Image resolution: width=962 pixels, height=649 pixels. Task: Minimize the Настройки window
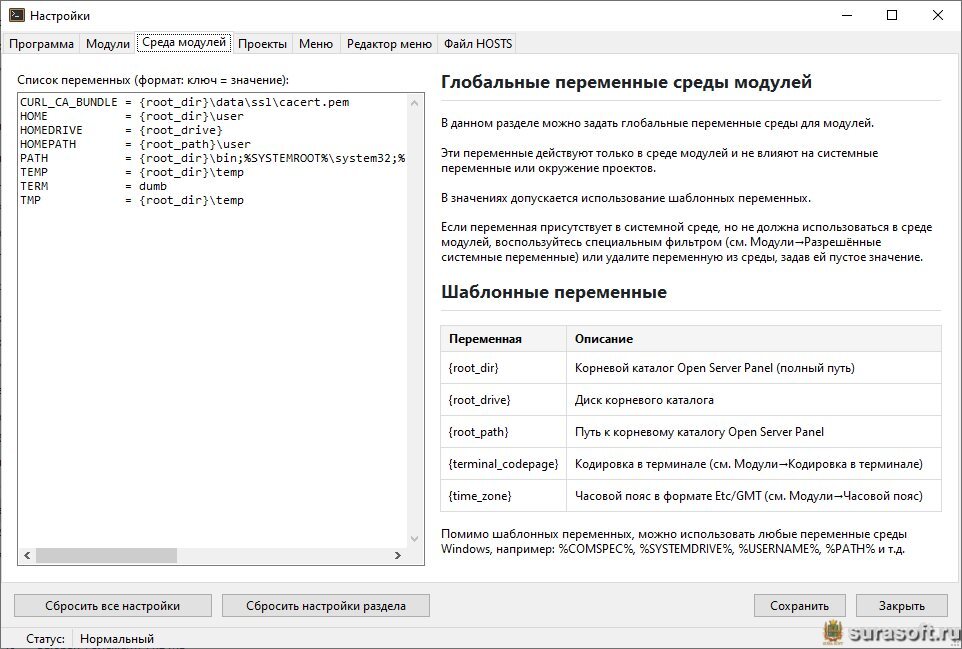pyautogui.click(x=845, y=15)
